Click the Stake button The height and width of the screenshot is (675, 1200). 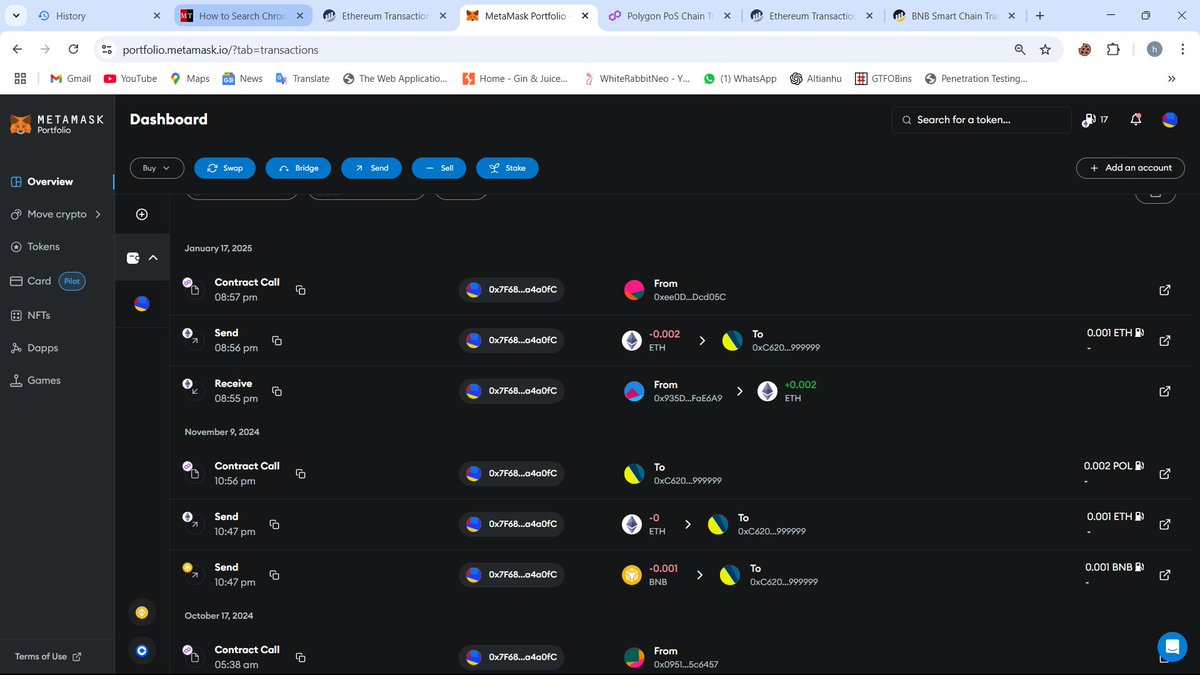click(507, 168)
